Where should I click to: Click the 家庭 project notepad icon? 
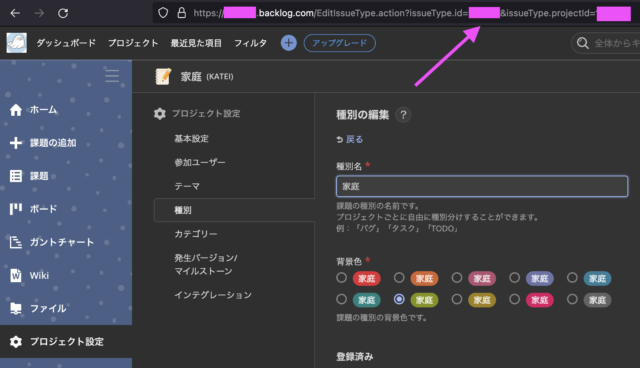pos(163,76)
